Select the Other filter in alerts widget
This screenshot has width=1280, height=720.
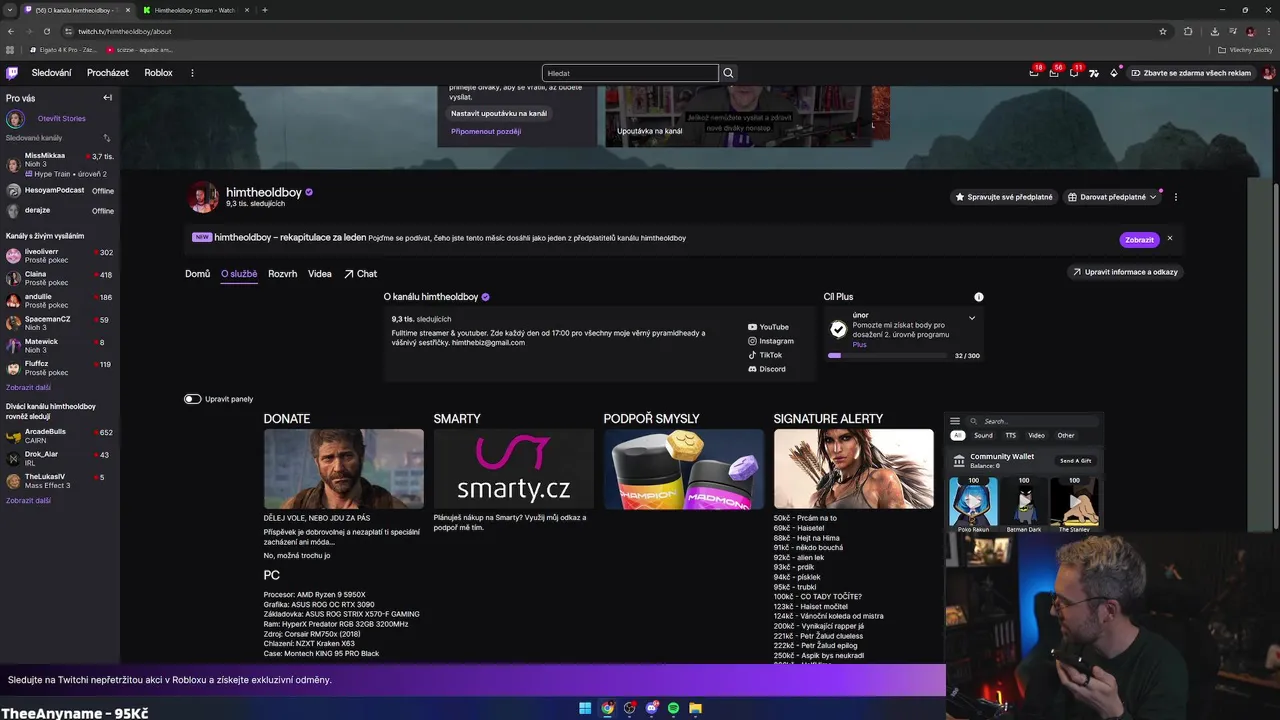[1066, 435]
